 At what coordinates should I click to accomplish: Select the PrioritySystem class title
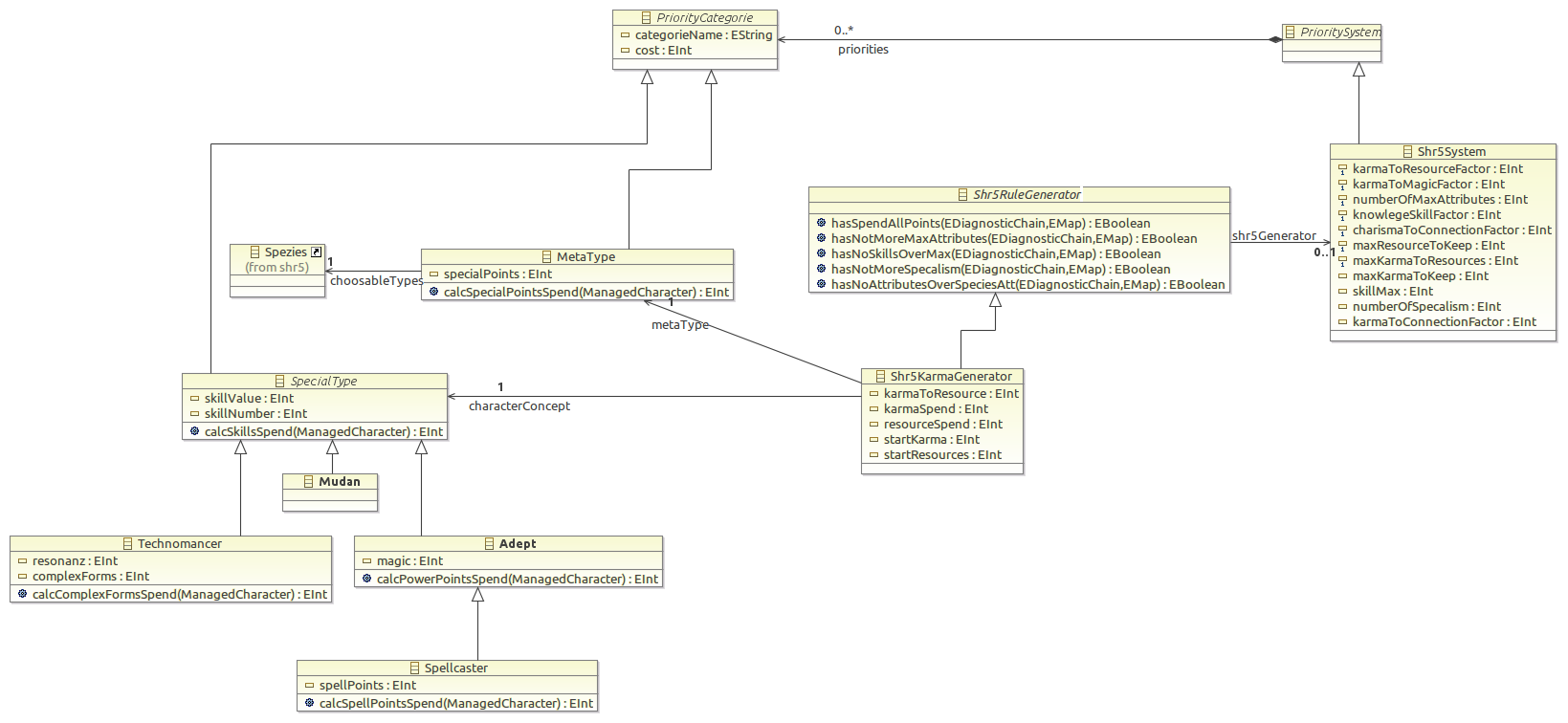[x=1340, y=33]
